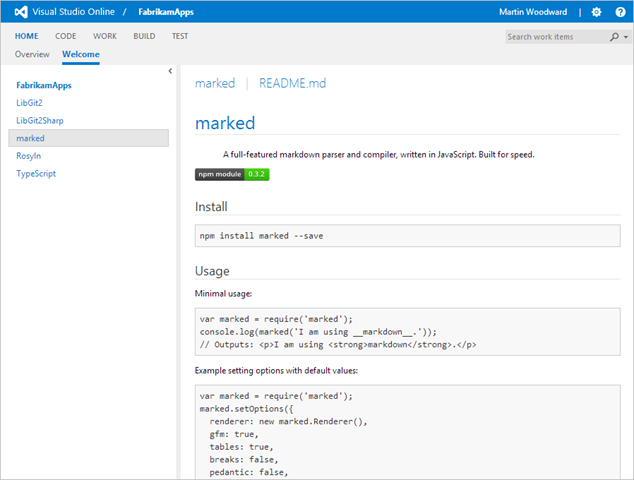Screen dimensions: 634x480
Task: Click the 'renderer: new marked.Renderer(),' line
Action: click(288, 421)
